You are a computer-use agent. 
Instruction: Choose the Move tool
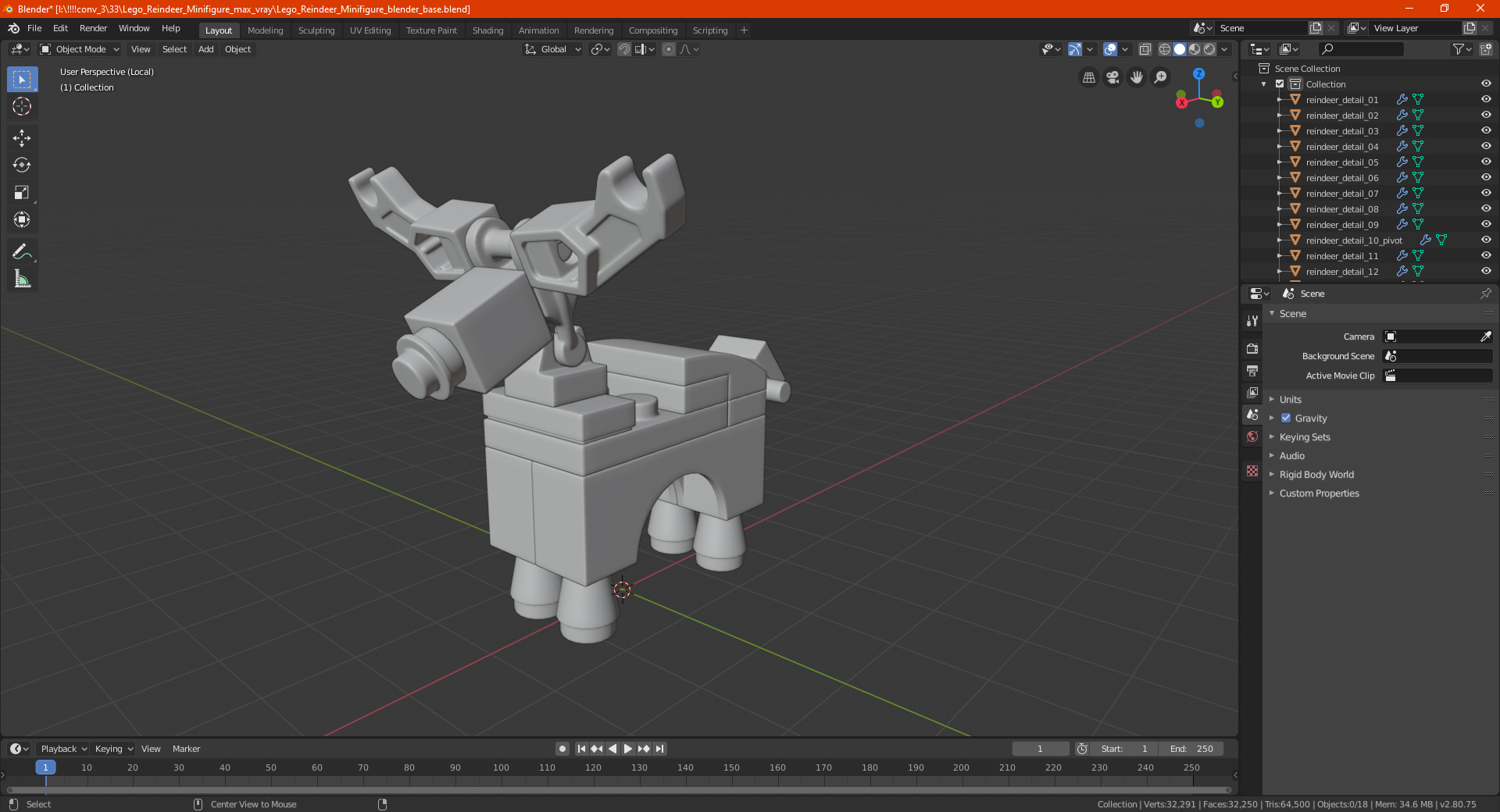click(22, 138)
